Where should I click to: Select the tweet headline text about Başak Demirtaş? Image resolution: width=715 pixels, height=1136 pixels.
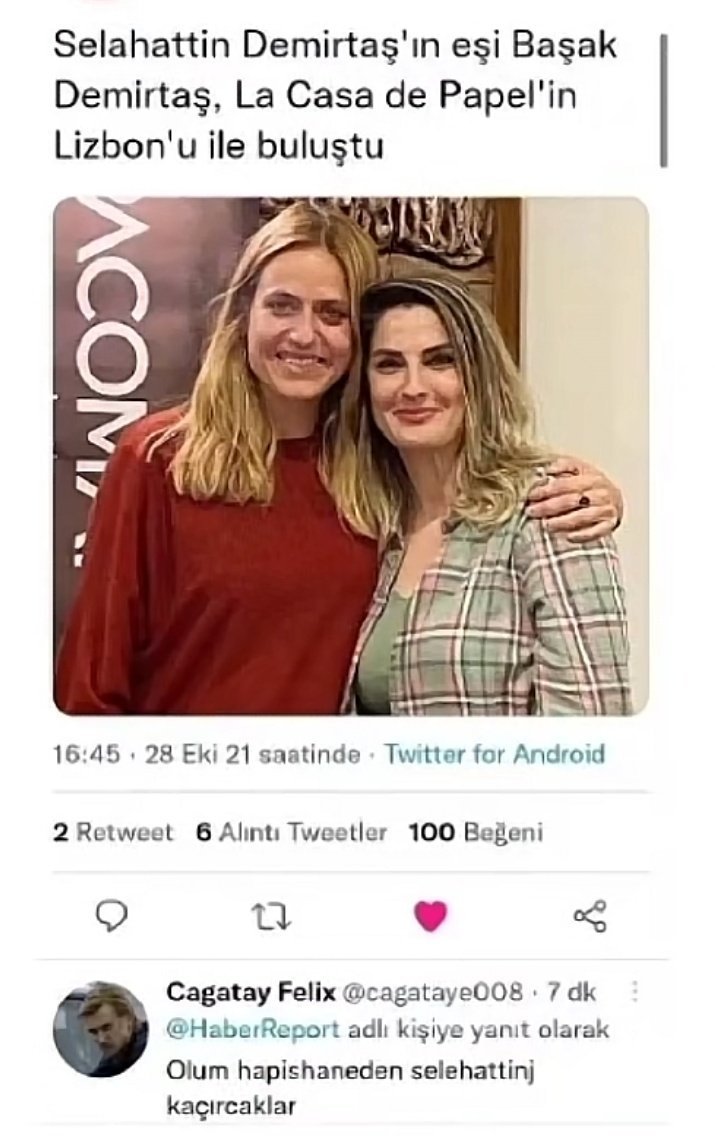tap(335, 96)
